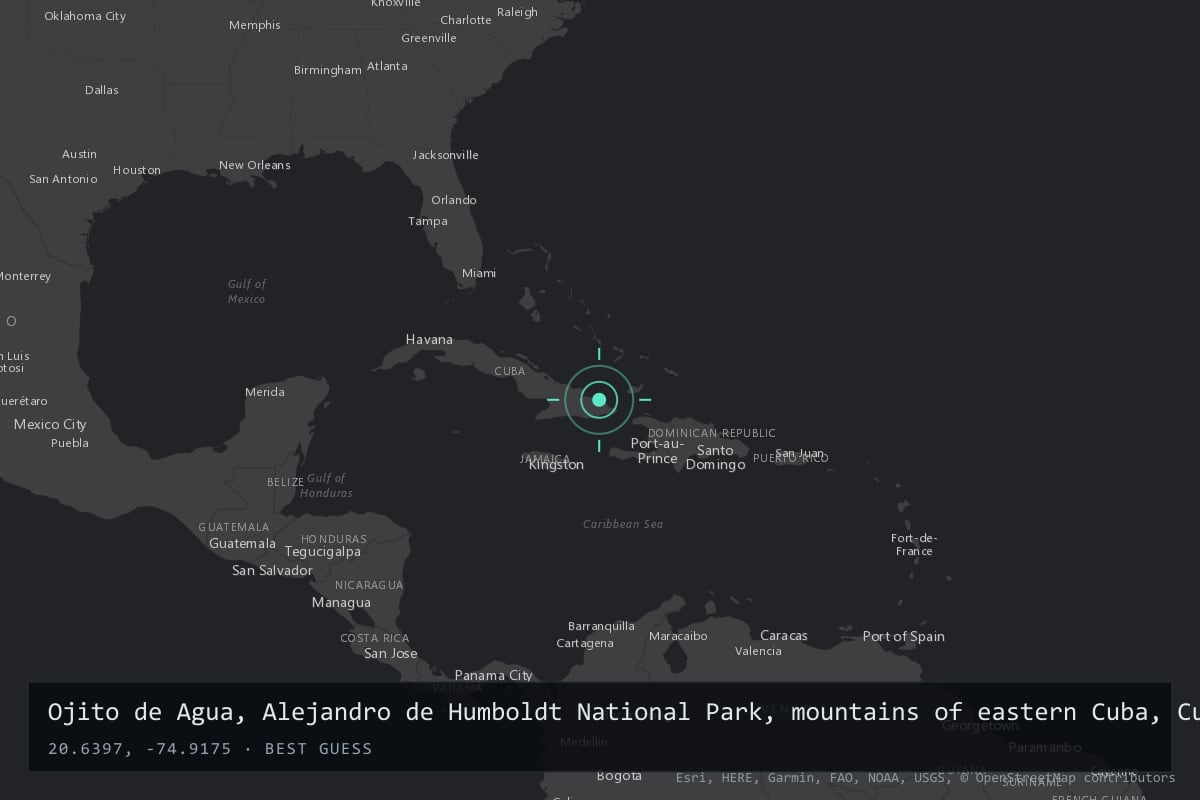Click the Birmingham city label
This screenshot has width=1200, height=800.
(328, 70)
